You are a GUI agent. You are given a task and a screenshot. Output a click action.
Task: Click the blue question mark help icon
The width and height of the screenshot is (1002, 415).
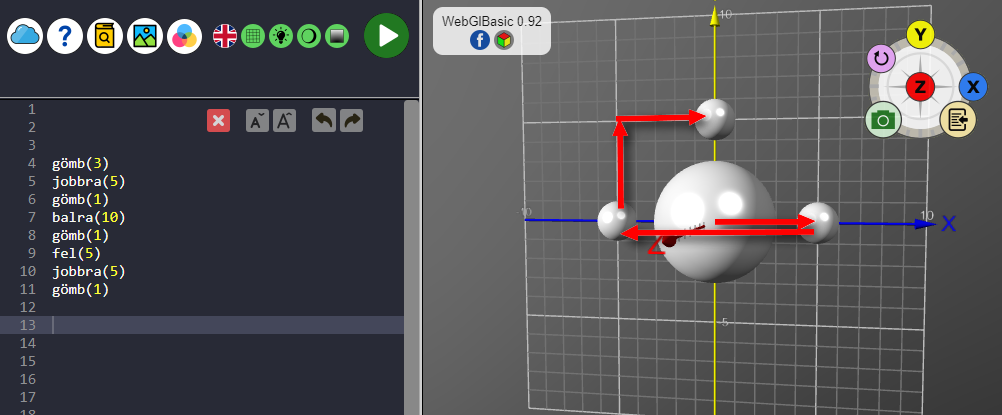[65, 37]
